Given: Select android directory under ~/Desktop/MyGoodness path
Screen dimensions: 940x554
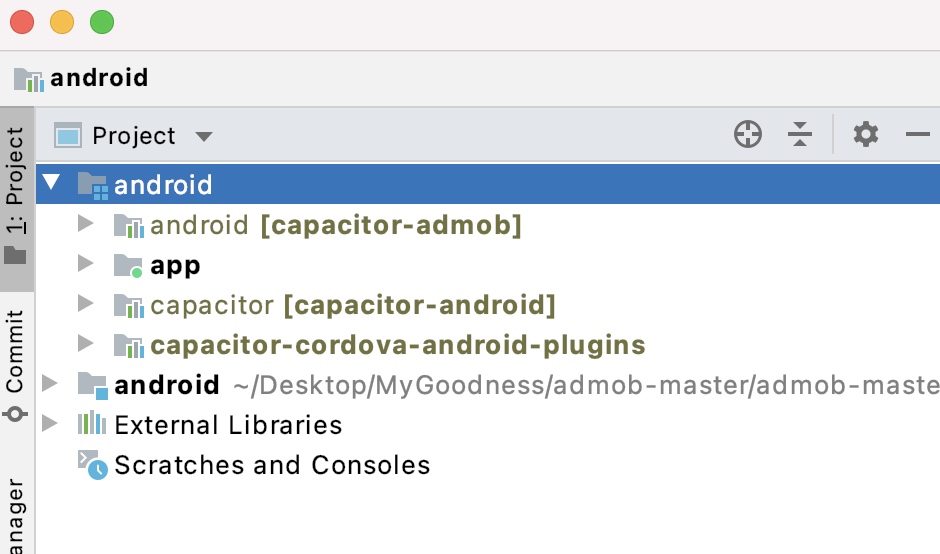Looking at the screenshot, I should pyautogui.click(x=167, y=385).
